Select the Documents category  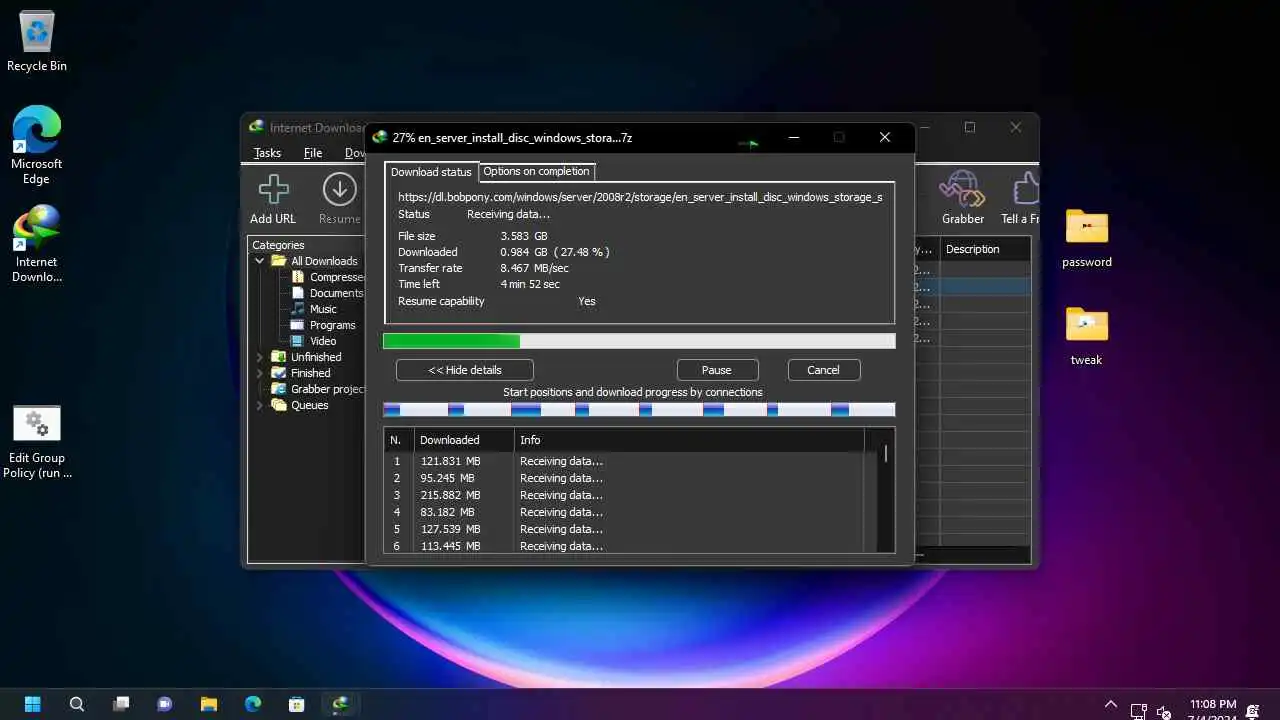[328, 293]
